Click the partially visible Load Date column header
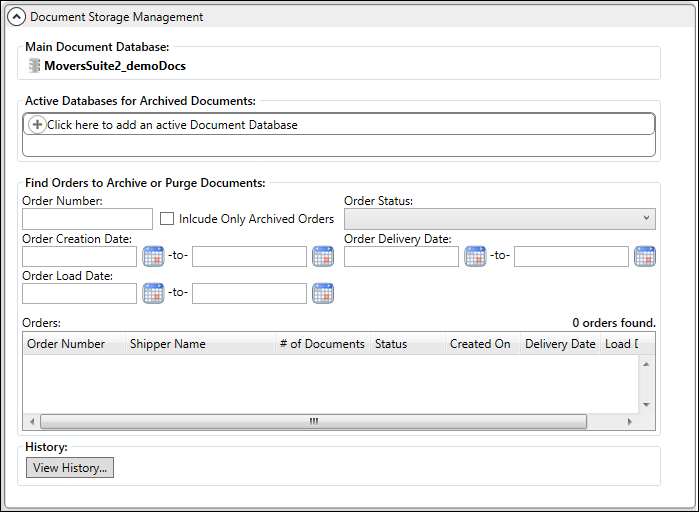699x512 pixels. pyautogui.click(x=621, y=344)
